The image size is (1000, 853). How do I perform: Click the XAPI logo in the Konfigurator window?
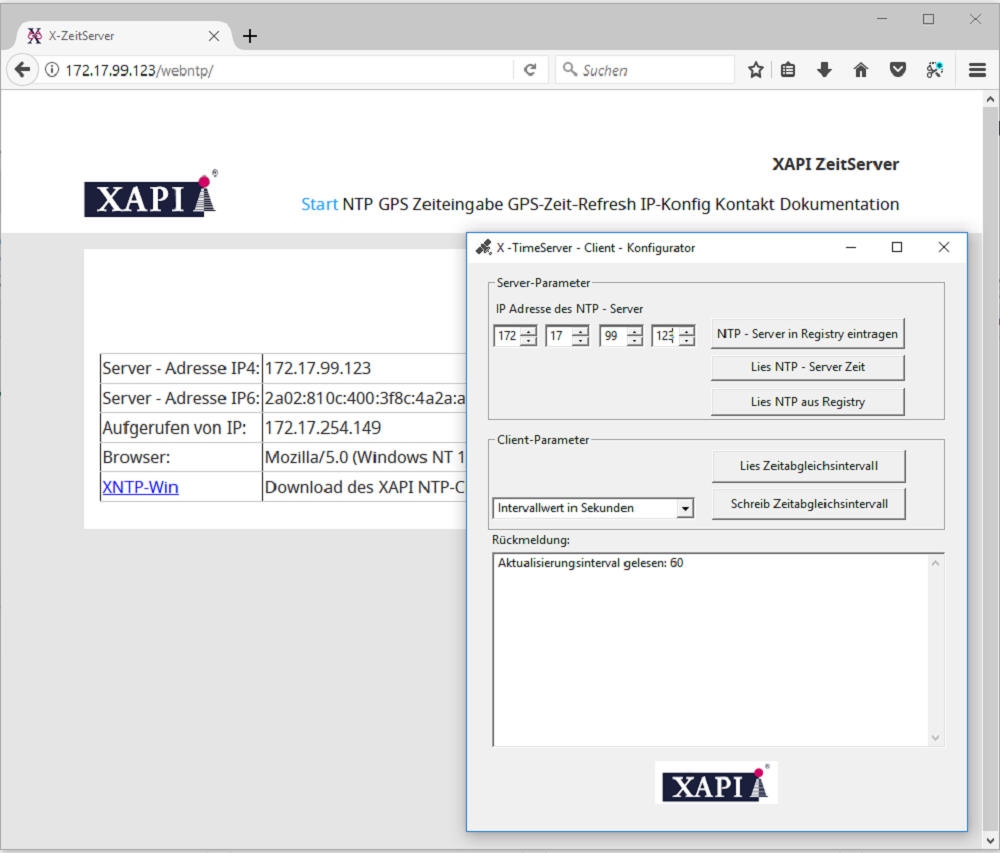(x=716, y=782)
